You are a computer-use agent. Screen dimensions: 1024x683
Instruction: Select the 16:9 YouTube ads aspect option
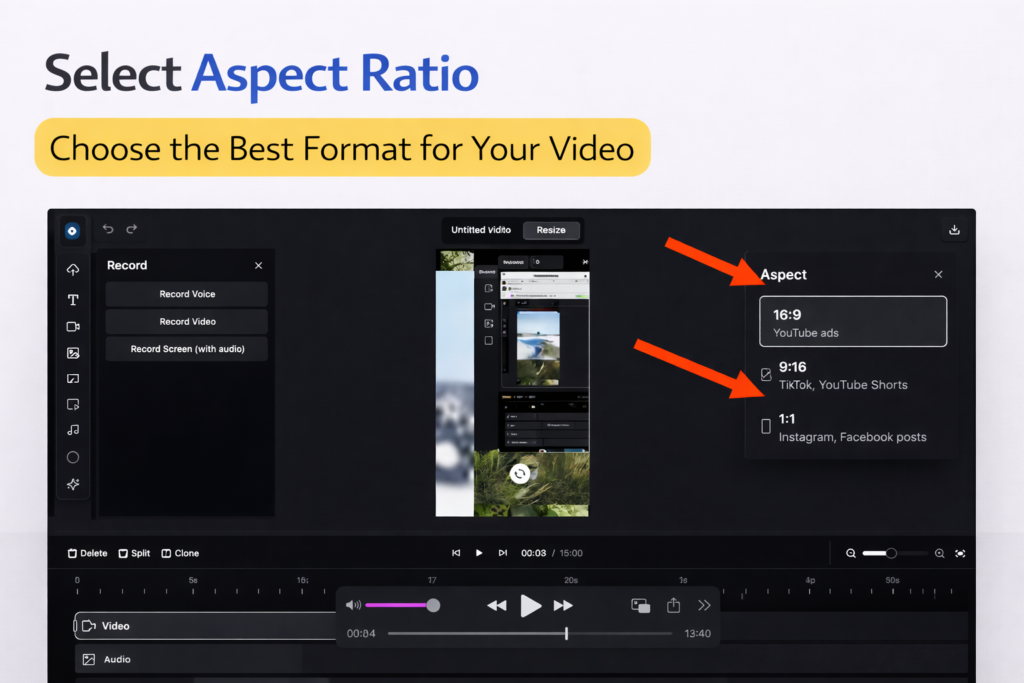click(852, 322)
